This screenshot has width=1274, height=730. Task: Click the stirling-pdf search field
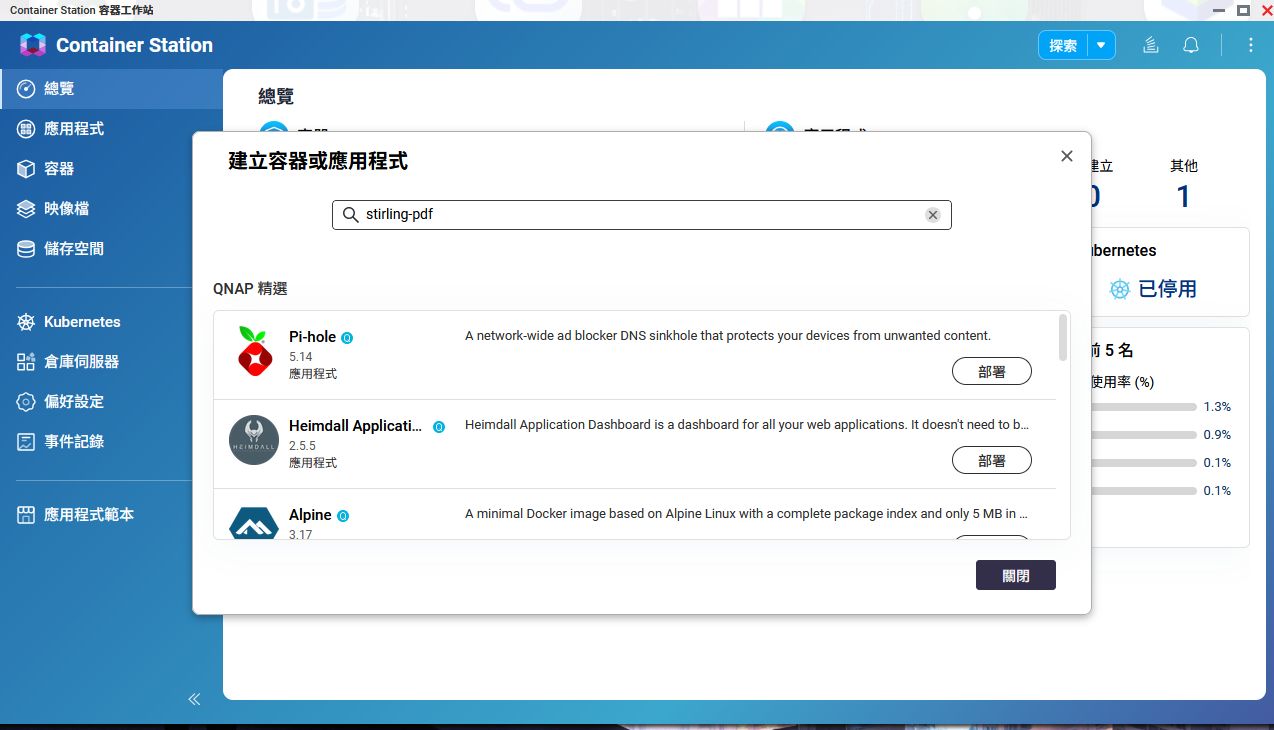pyautogui.click(x=641, y=215)
